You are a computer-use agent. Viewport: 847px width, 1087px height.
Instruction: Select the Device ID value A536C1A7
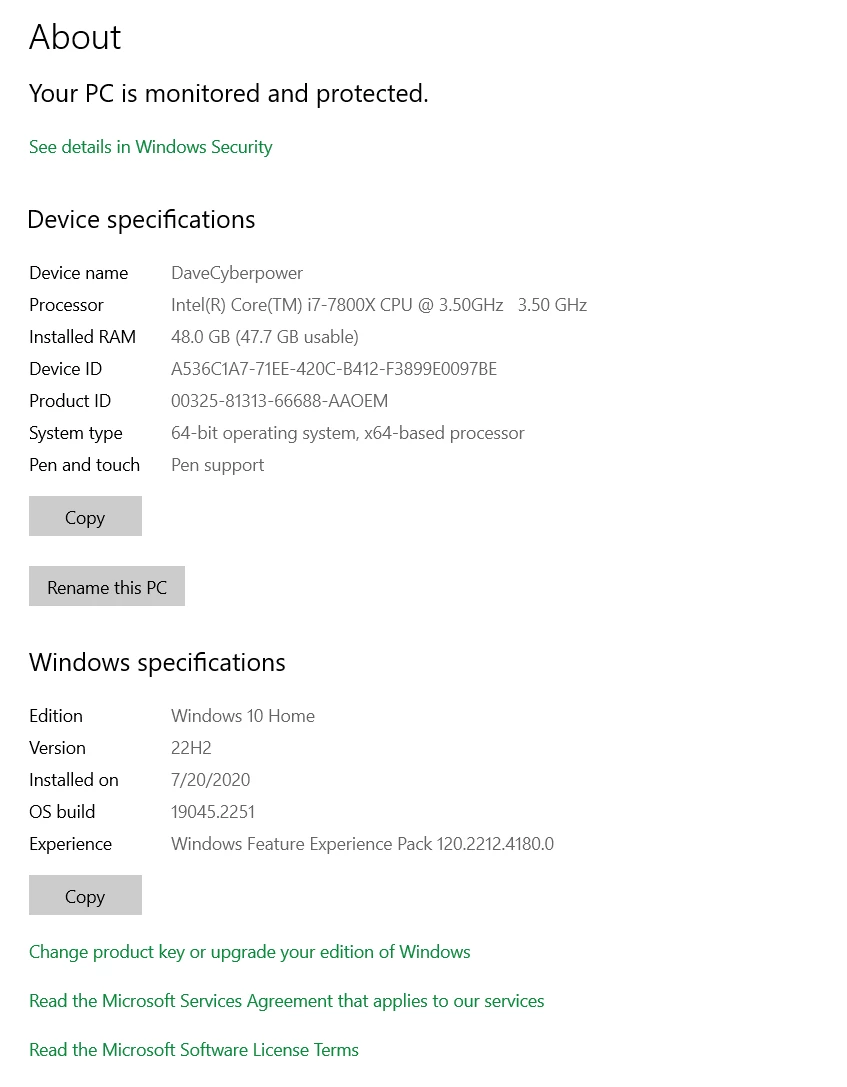[334, 369]
